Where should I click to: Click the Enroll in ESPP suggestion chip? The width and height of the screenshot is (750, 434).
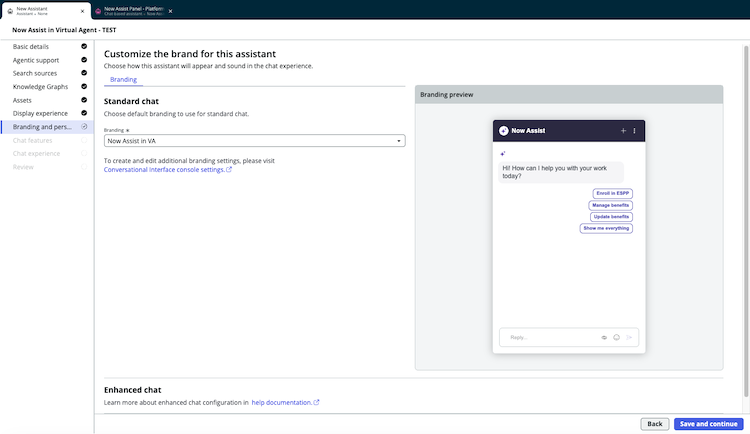tap(613, 193)
